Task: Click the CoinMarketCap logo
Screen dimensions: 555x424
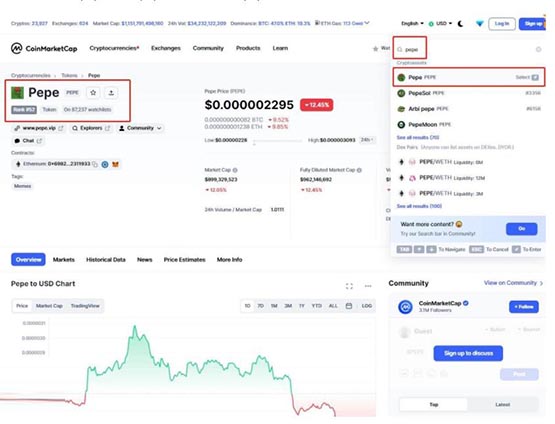Action: click(x=44, y=48)
